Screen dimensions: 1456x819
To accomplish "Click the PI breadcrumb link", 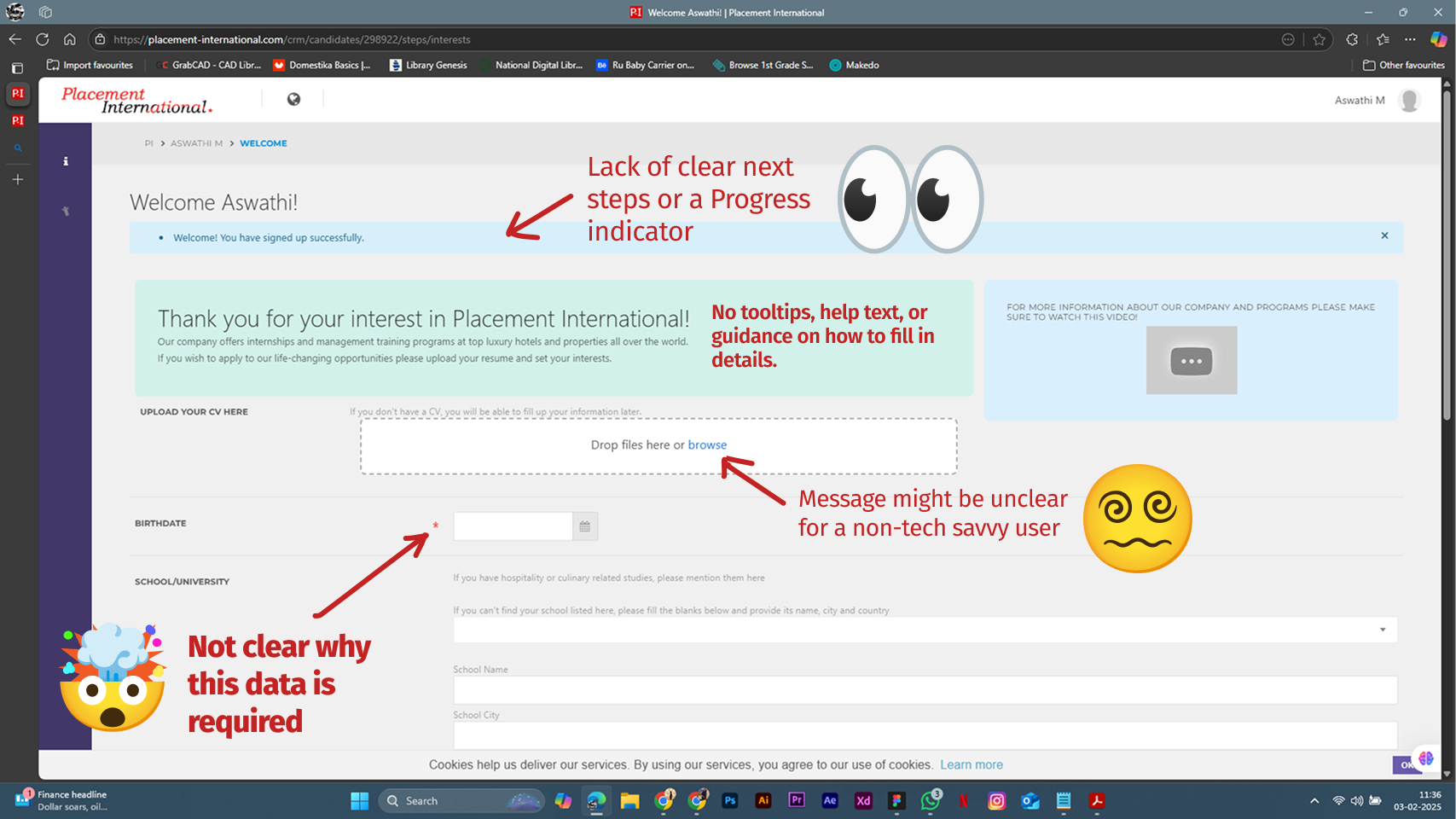I will coord(148,143).
